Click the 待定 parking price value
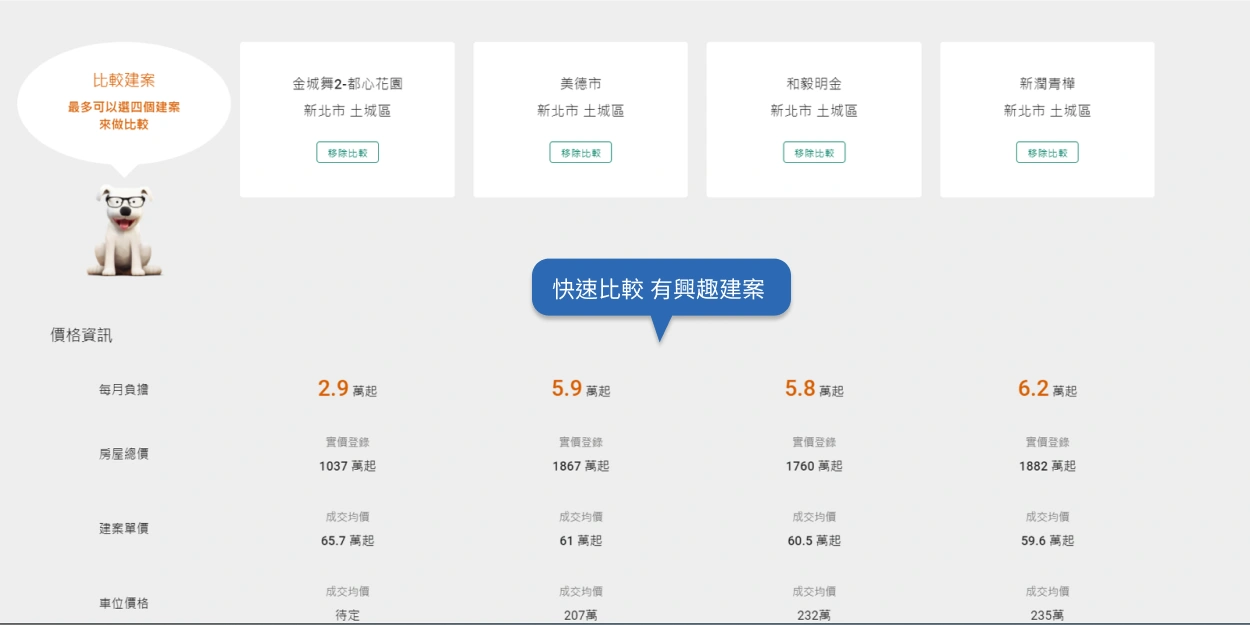This screenshot has width=1250, height=625. pos(347,615)
